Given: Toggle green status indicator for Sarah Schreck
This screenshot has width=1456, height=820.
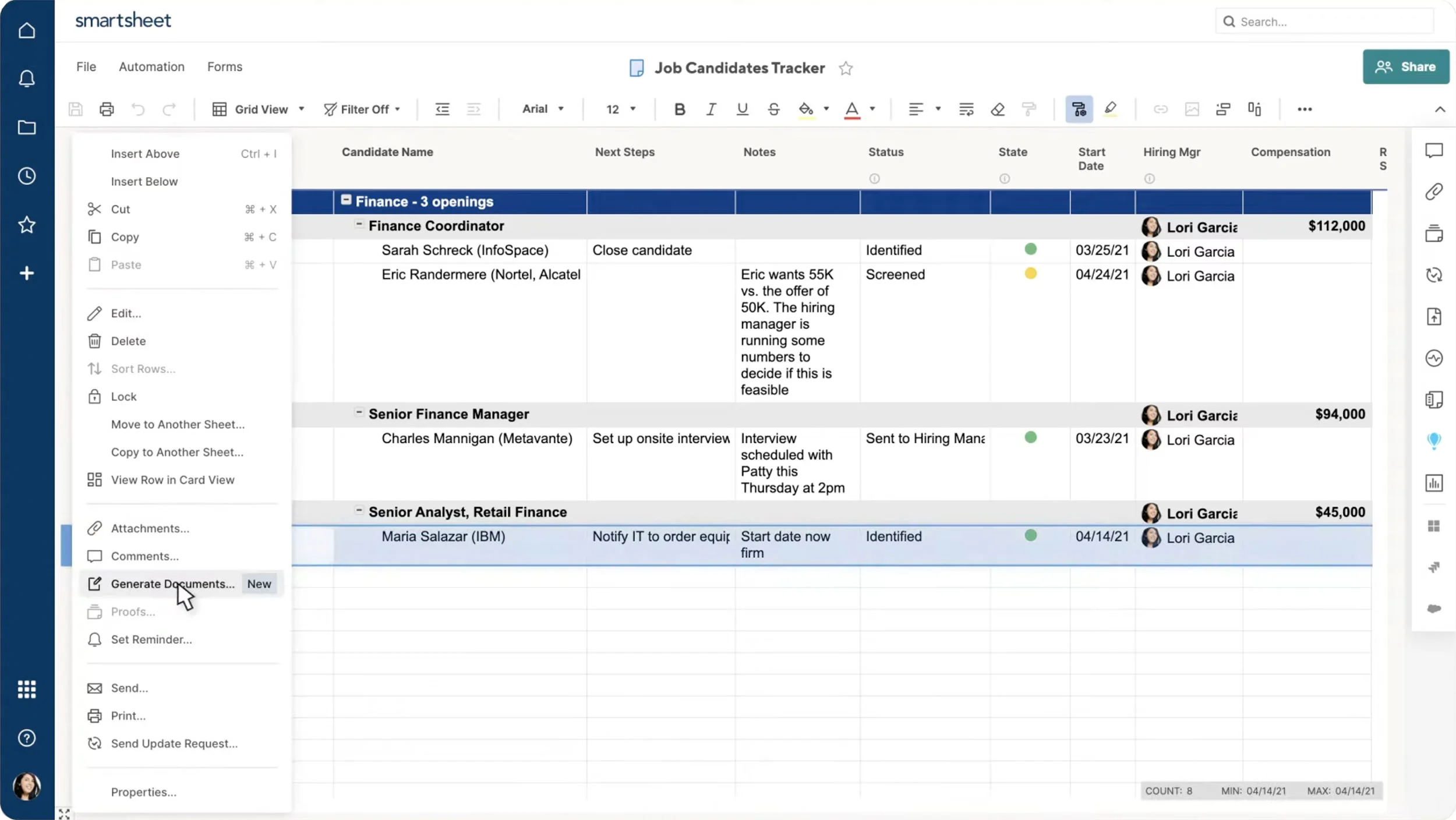Looking at the screenshot, I should click(1030, 249).
